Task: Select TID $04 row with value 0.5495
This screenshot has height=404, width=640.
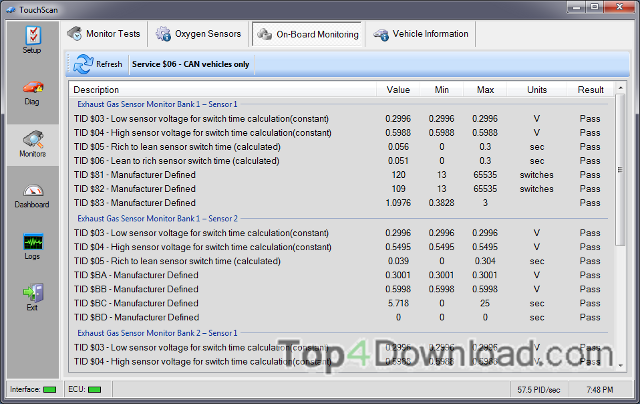Action: coord(341,247)
